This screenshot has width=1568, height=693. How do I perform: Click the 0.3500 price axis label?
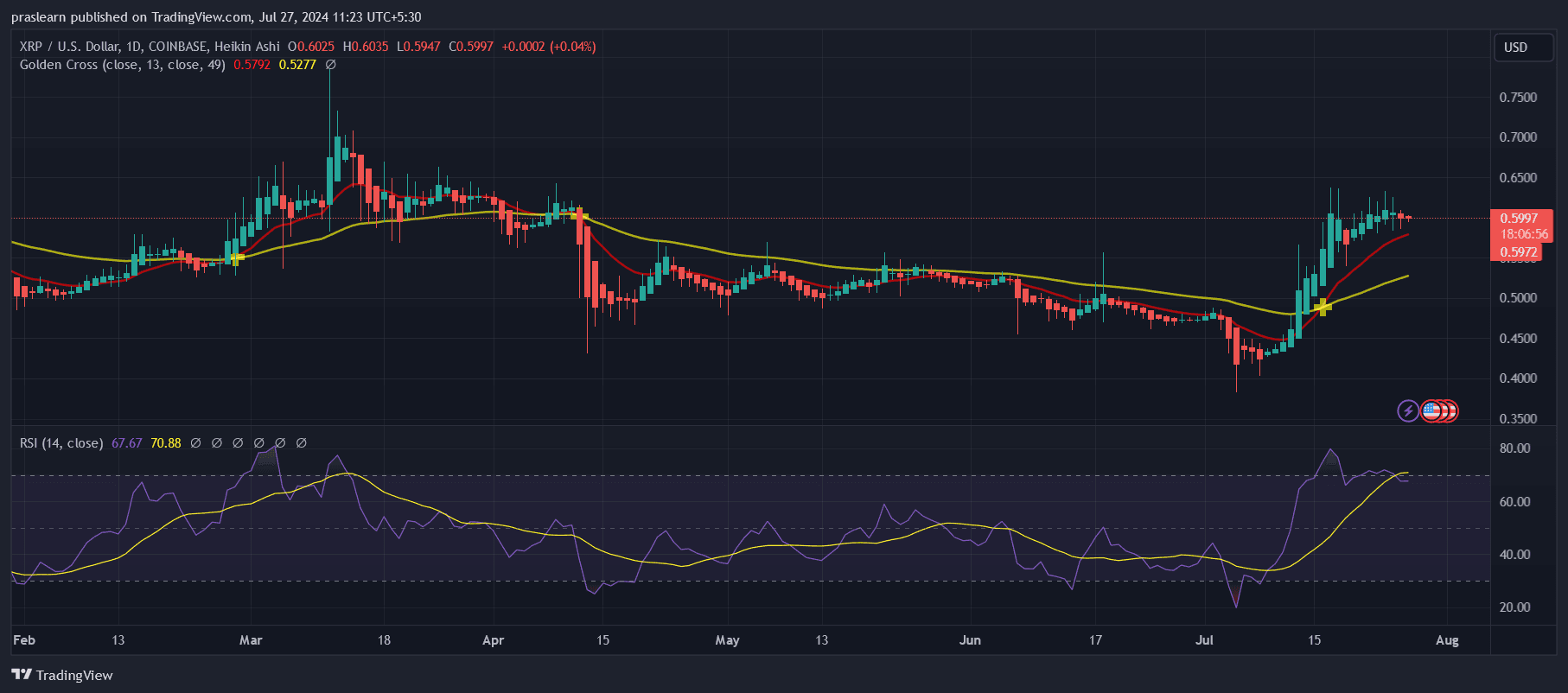pos(1518,419)
